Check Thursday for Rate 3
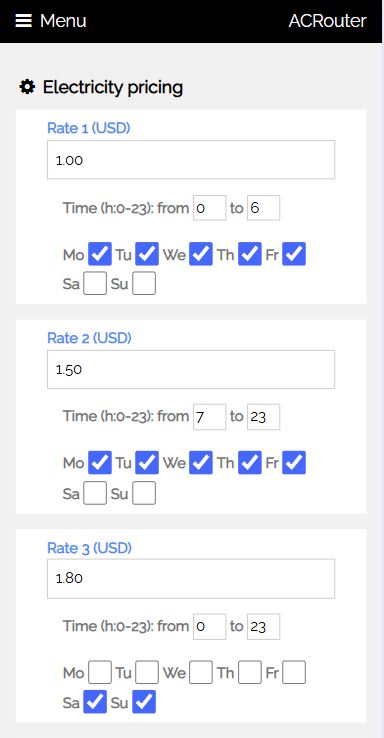 pyautogui.click(x=250, y=673)
